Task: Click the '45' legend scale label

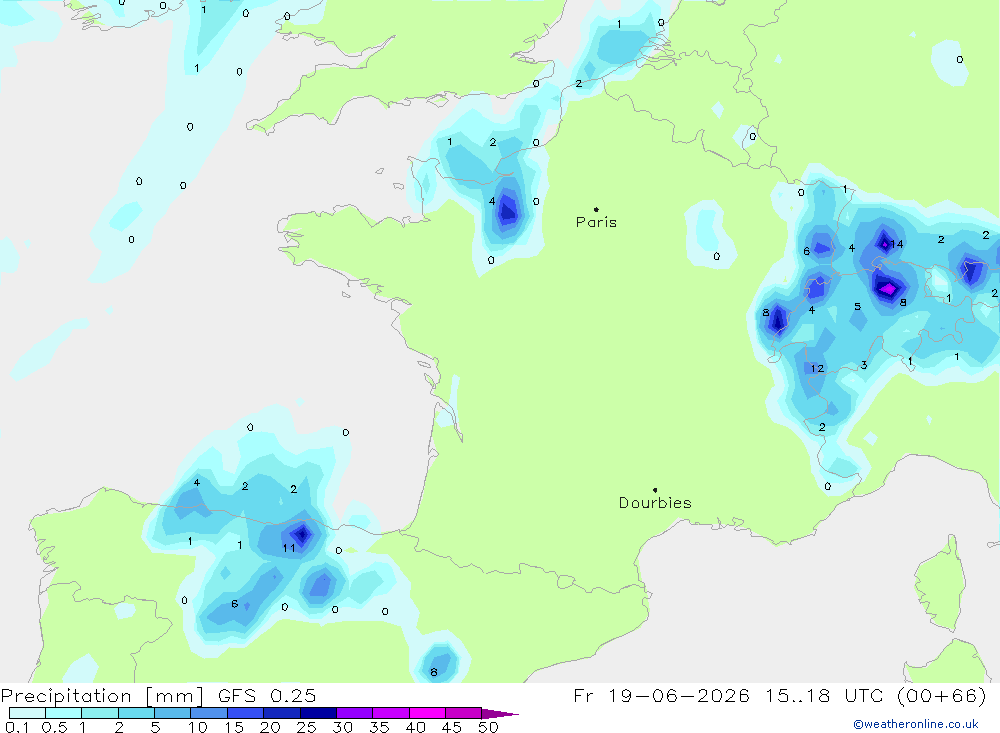Action: tap(452, 727)
